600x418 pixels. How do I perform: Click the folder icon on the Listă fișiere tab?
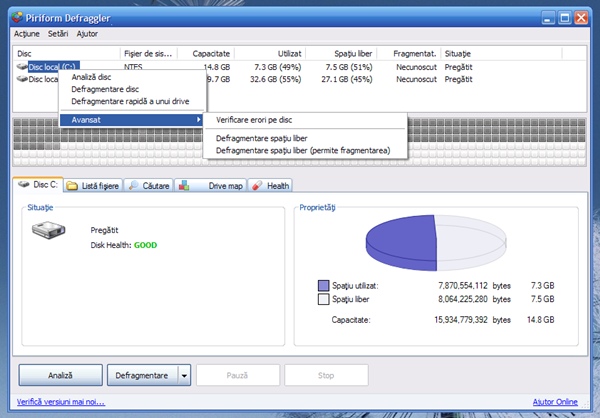click(x=72, y=186)
